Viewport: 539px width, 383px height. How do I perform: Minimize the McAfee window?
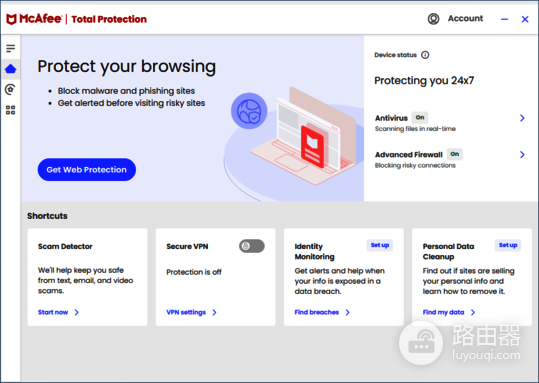coord(504,19)
